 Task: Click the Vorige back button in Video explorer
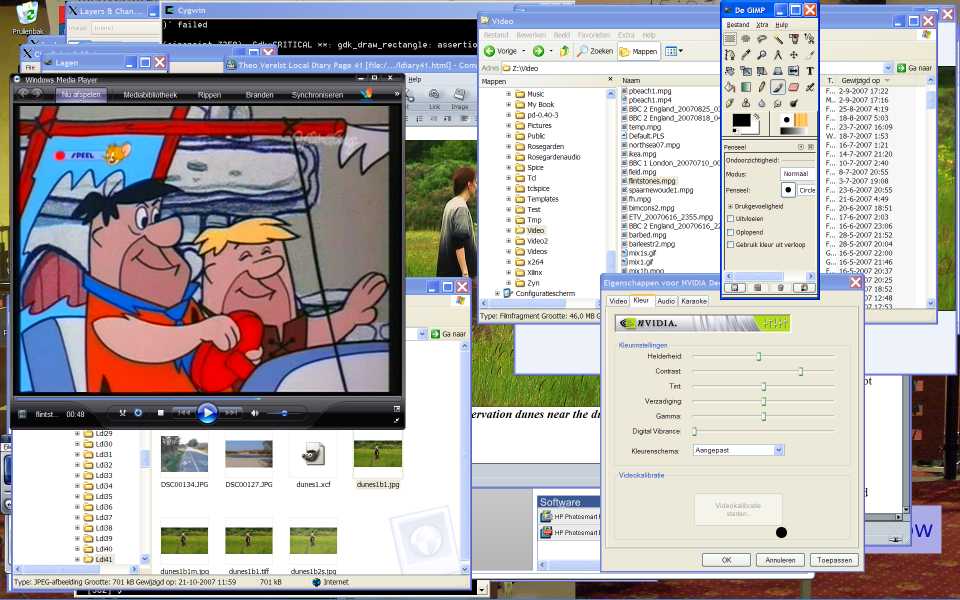click(501, 51)
